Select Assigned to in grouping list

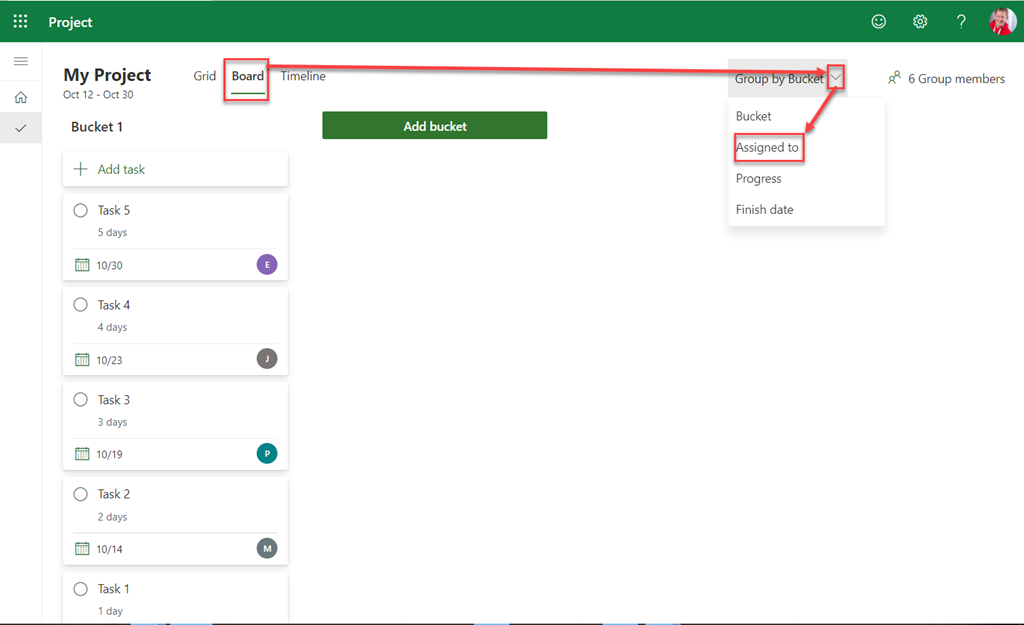tap(767, 148)
